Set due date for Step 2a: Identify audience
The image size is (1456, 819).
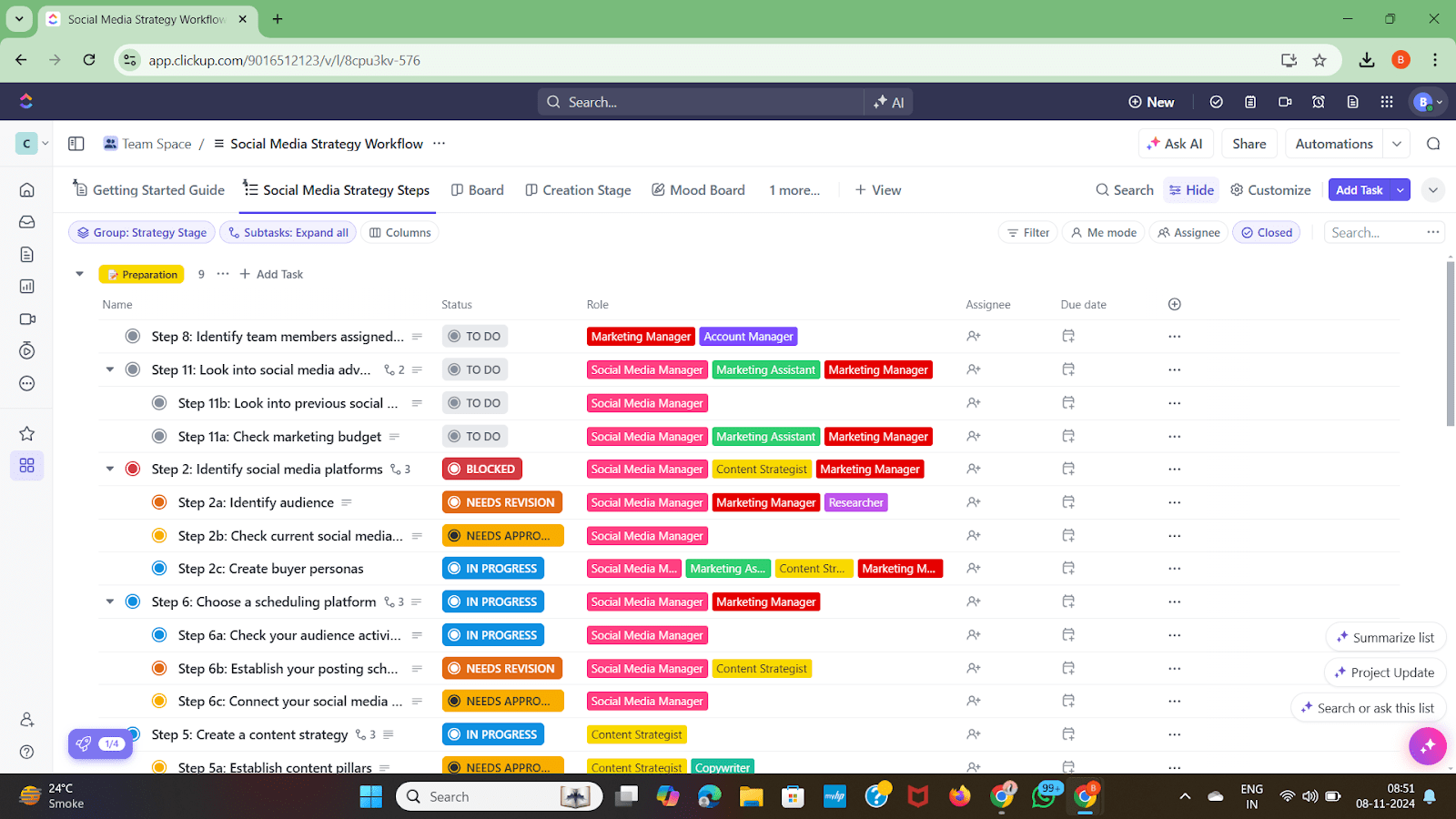(1068, 502)
